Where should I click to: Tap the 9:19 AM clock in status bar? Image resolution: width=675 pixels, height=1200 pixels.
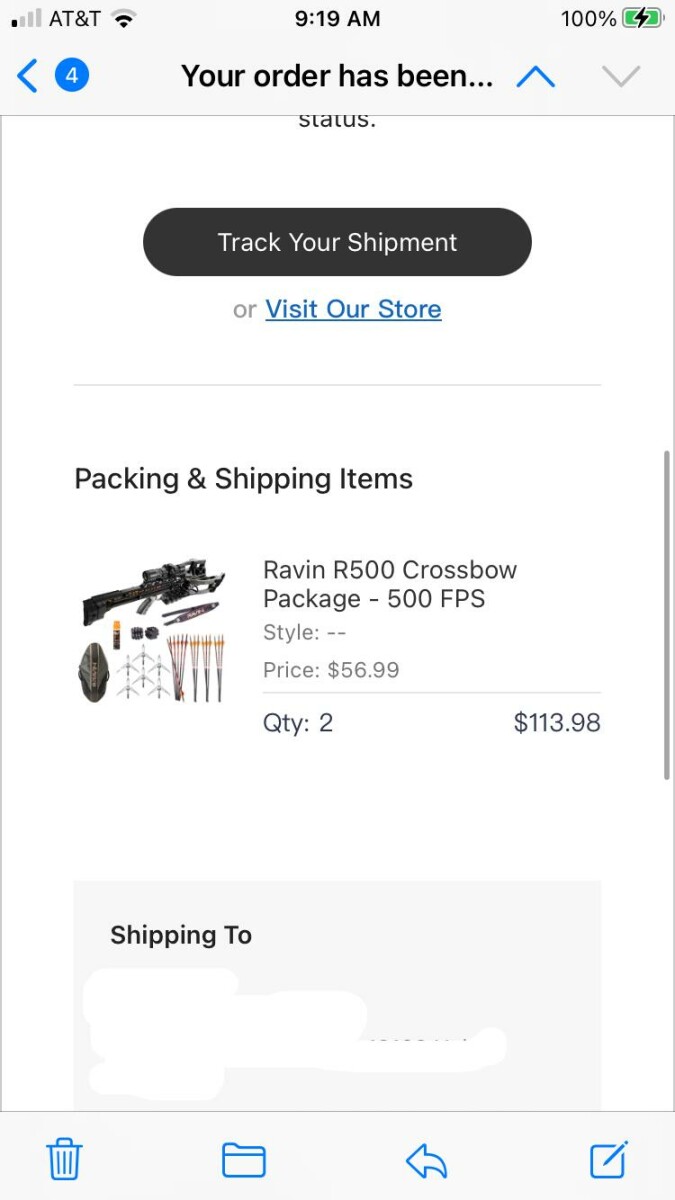pyautogui.click(x=337, y=18)
